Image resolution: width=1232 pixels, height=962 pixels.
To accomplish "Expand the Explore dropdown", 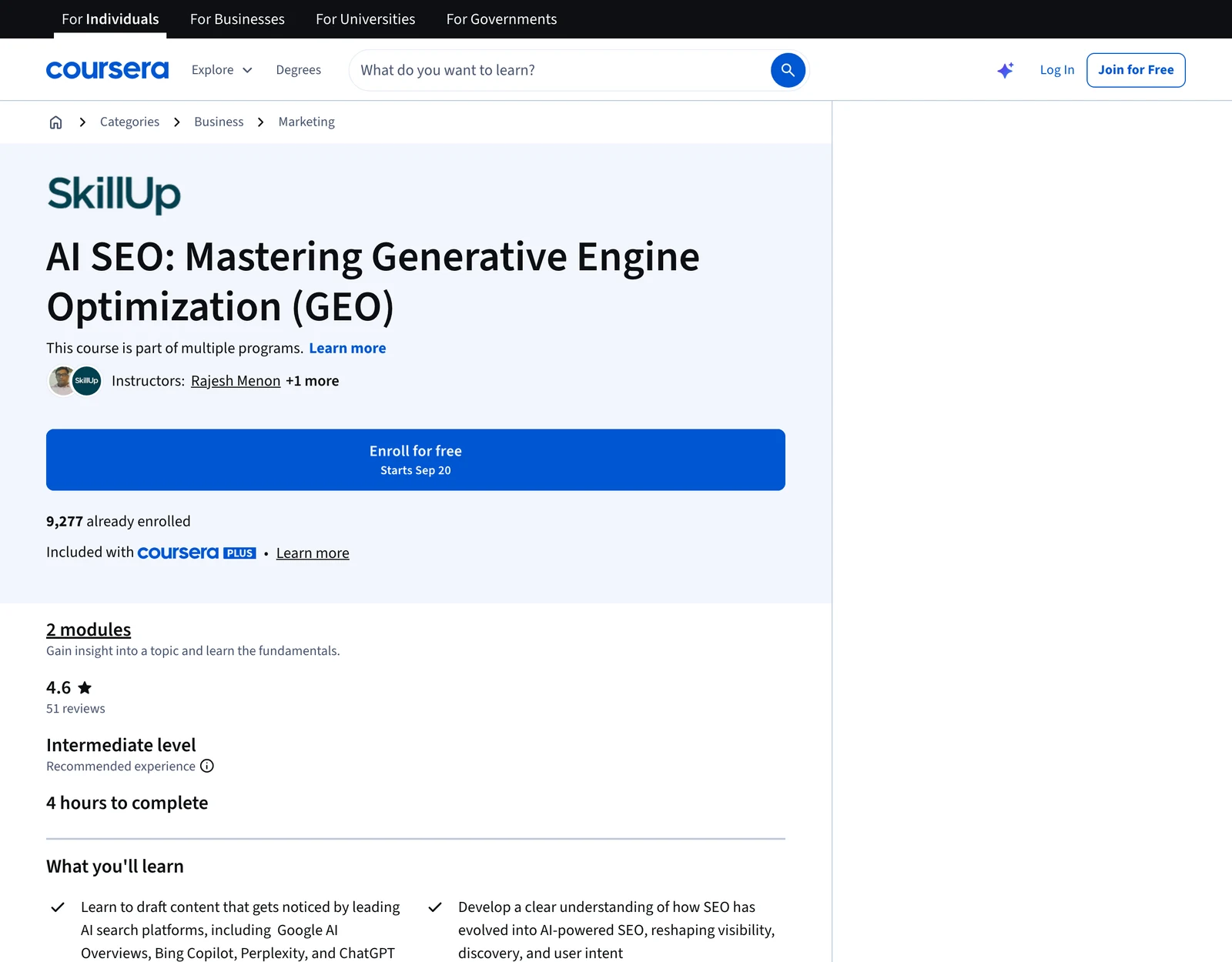I will pyautogui.click(x=222, y=70).
